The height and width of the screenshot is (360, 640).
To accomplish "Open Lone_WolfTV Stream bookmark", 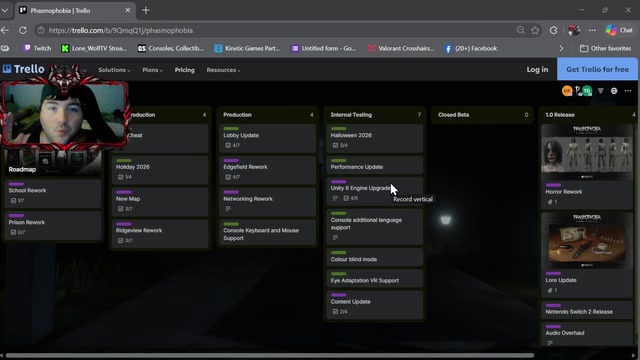I will (x=94, y=48).
